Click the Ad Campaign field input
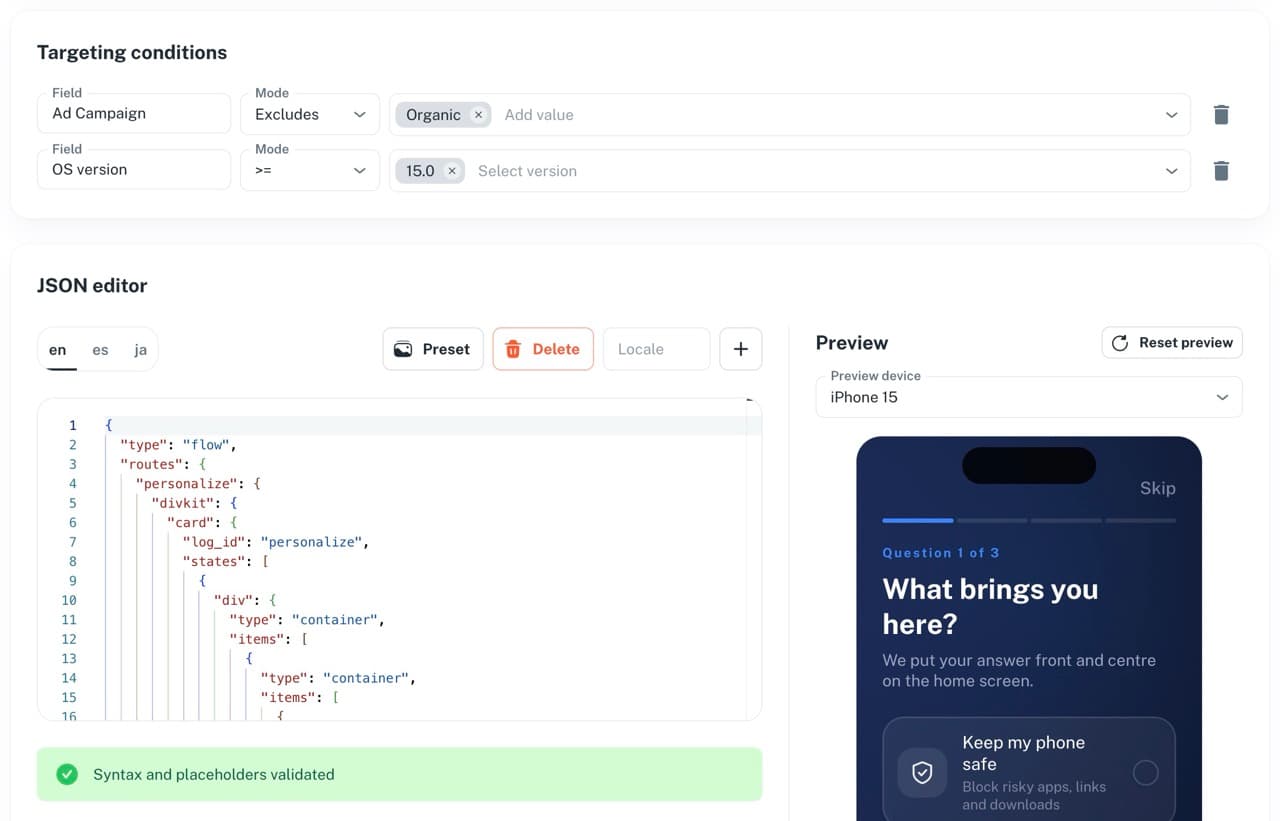Viewport: 1280px width, 821px height. click(x=134, y=114)
